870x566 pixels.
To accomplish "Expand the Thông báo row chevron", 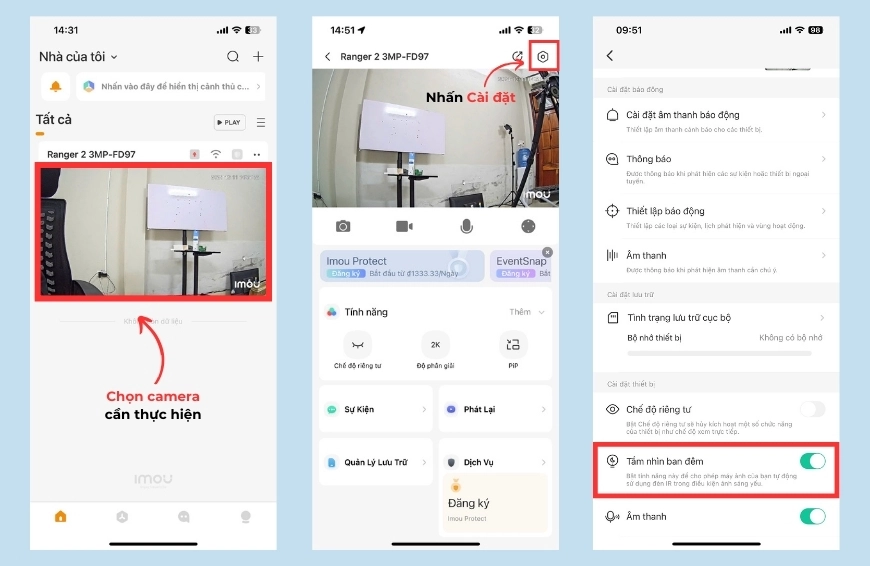I will [x=823, y=159].
